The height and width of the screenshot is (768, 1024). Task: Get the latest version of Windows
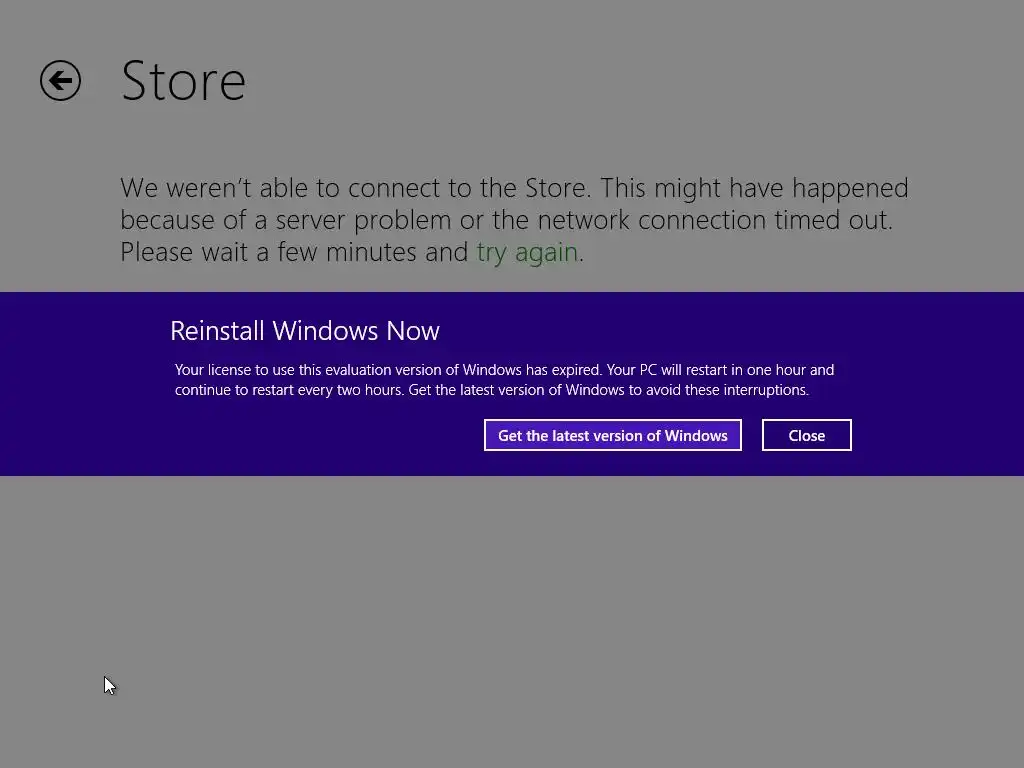click(613, 435)
